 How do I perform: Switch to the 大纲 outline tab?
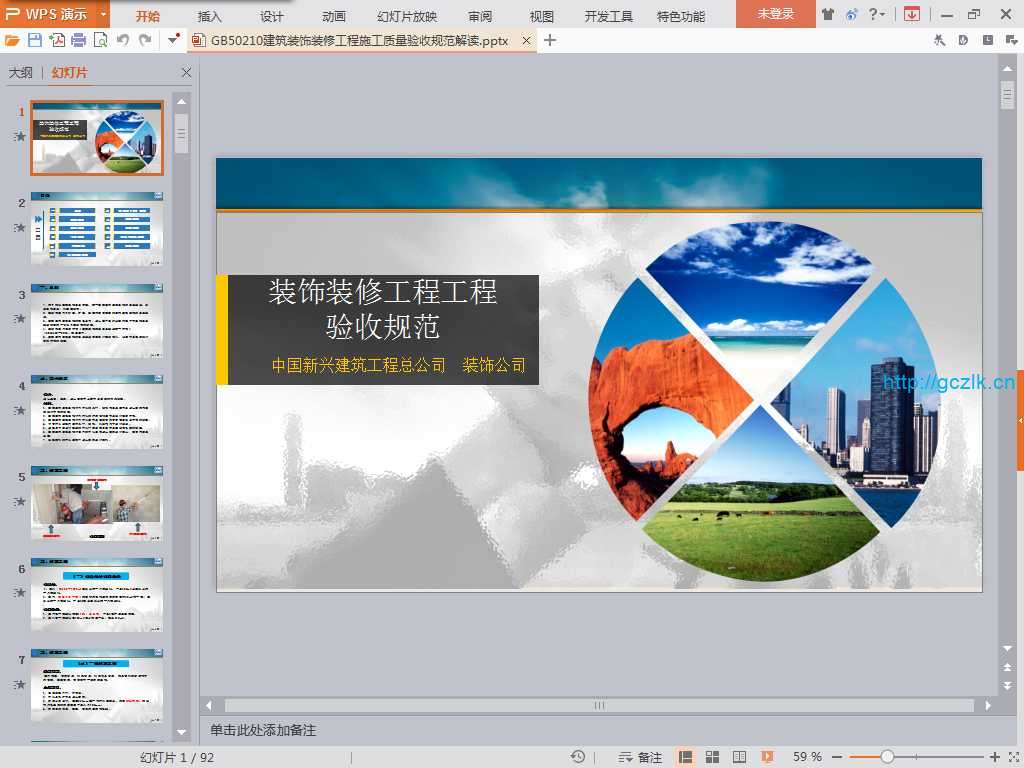[x=21, y=73]
